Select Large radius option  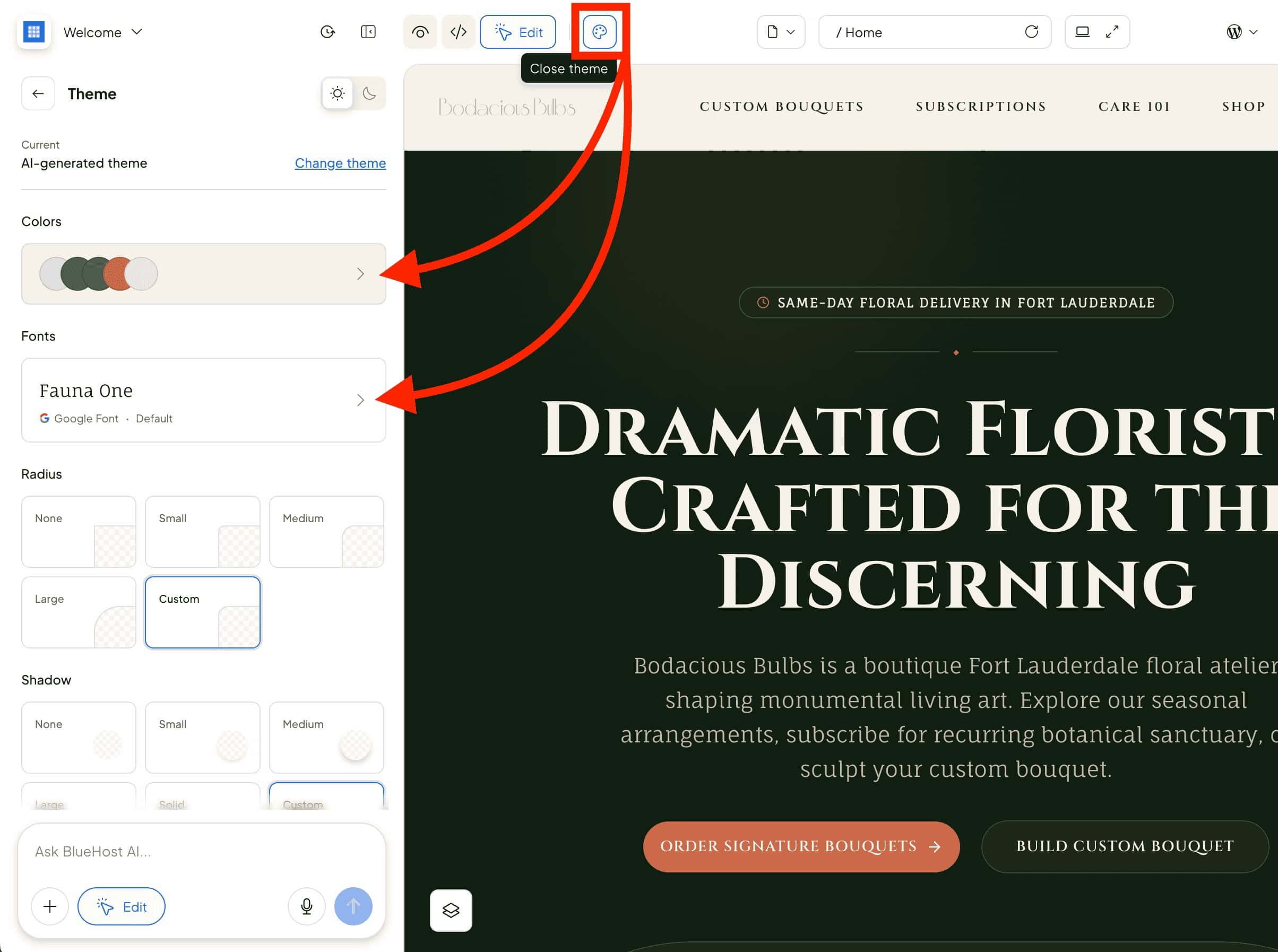79,612
